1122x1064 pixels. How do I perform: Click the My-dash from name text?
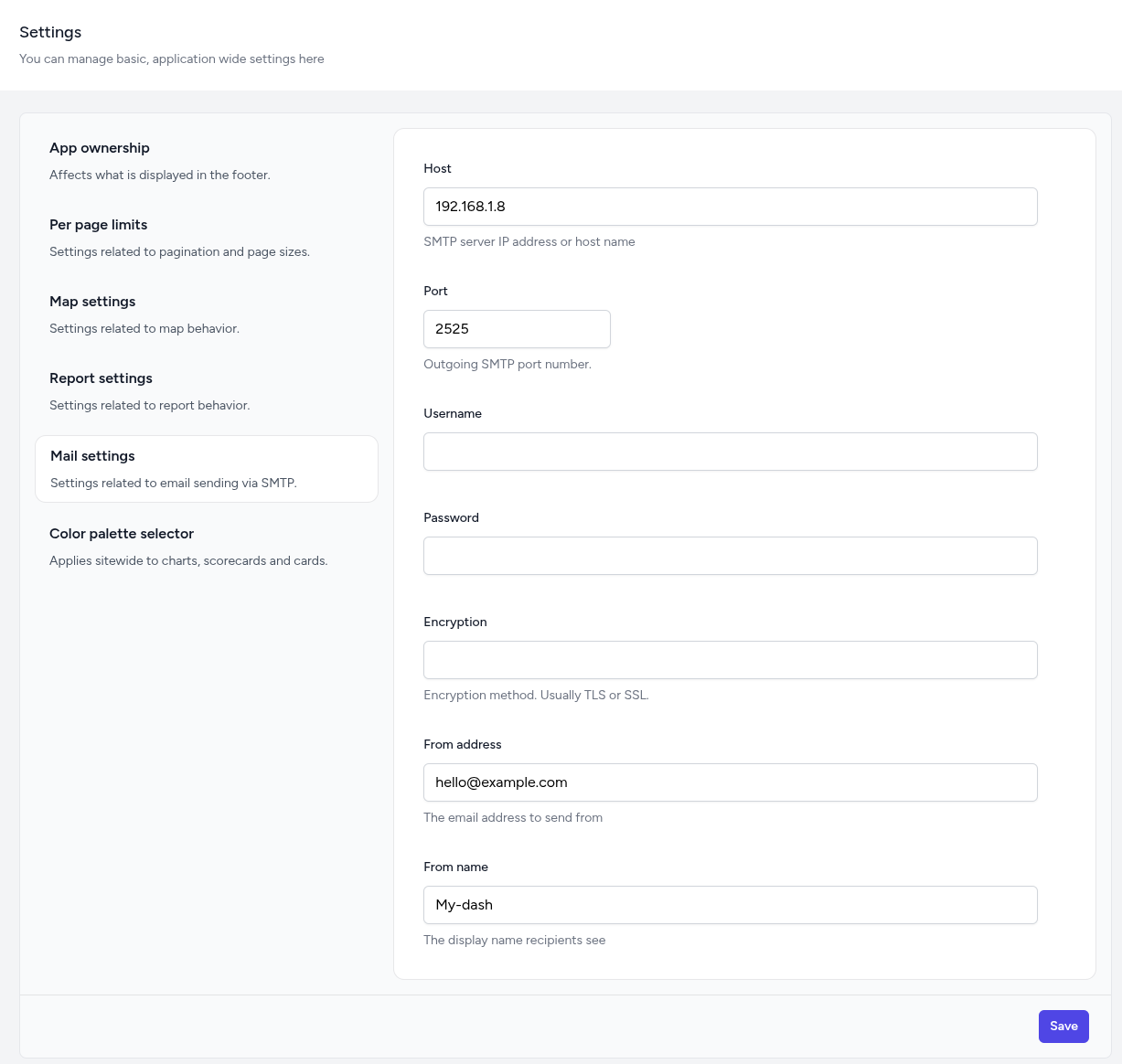pyautogui.click(x=464, y=905)
